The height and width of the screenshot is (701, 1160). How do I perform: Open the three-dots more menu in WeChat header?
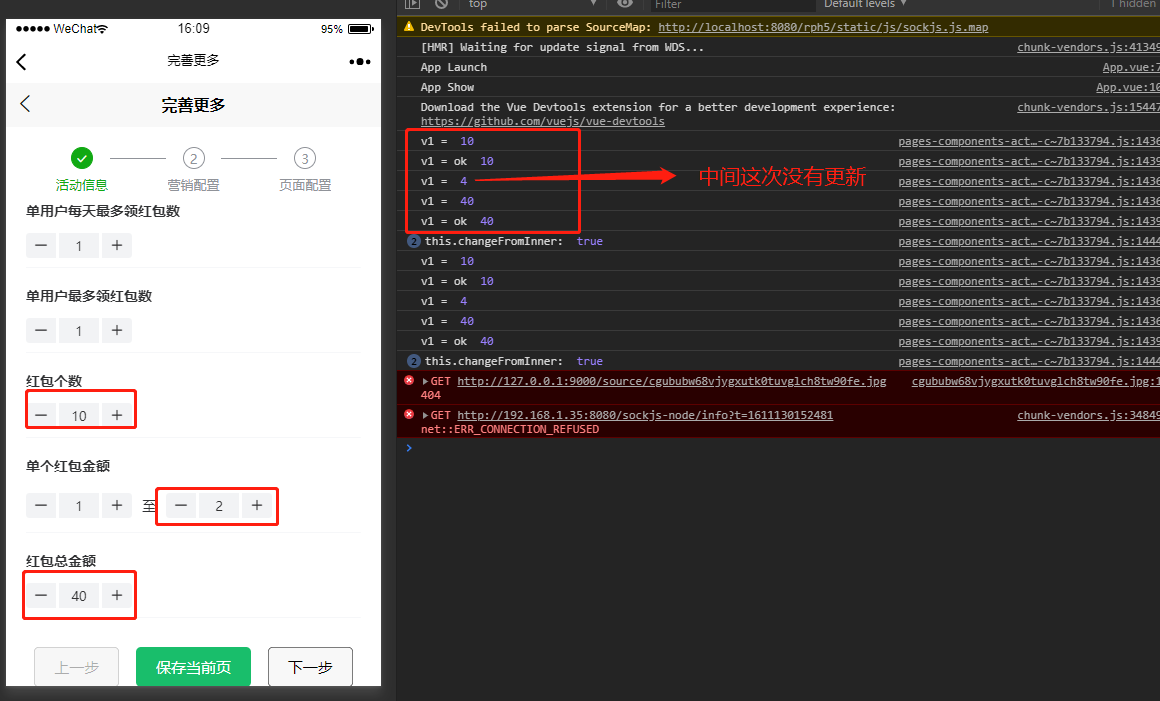[x=360, y=61]
